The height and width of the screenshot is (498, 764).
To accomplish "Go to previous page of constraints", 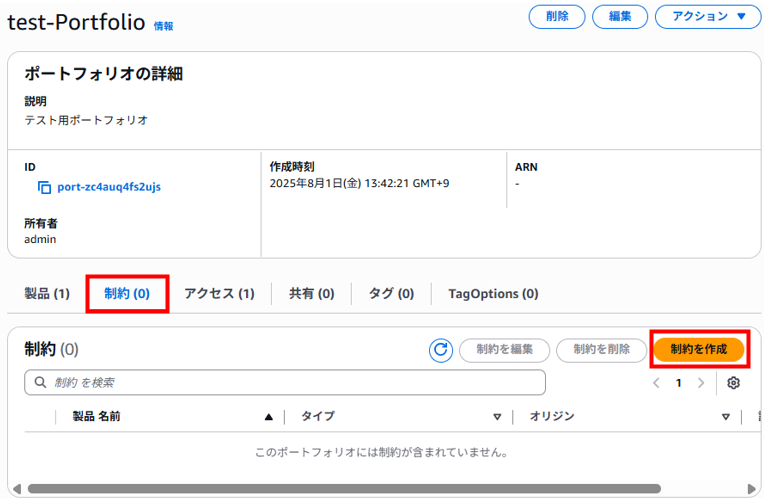I will click(x=656, y=383).
